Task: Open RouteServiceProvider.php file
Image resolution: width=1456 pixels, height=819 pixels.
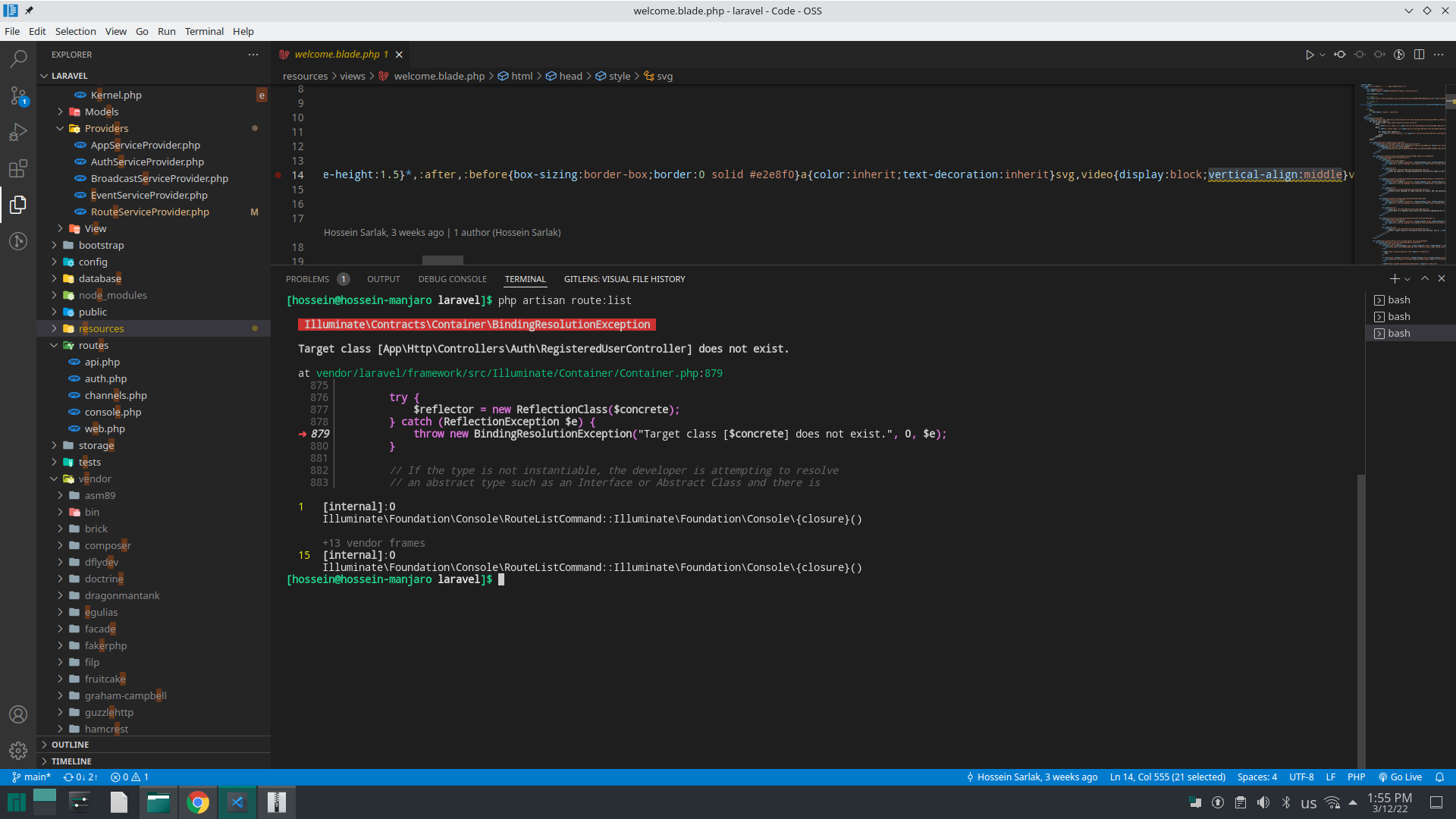Action: point(150,212)
